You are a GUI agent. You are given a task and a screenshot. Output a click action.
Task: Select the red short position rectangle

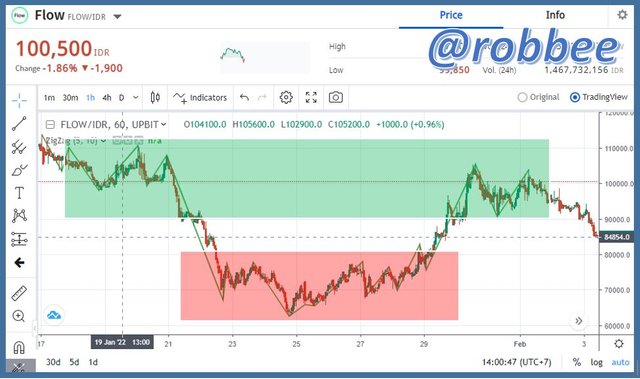319,286
